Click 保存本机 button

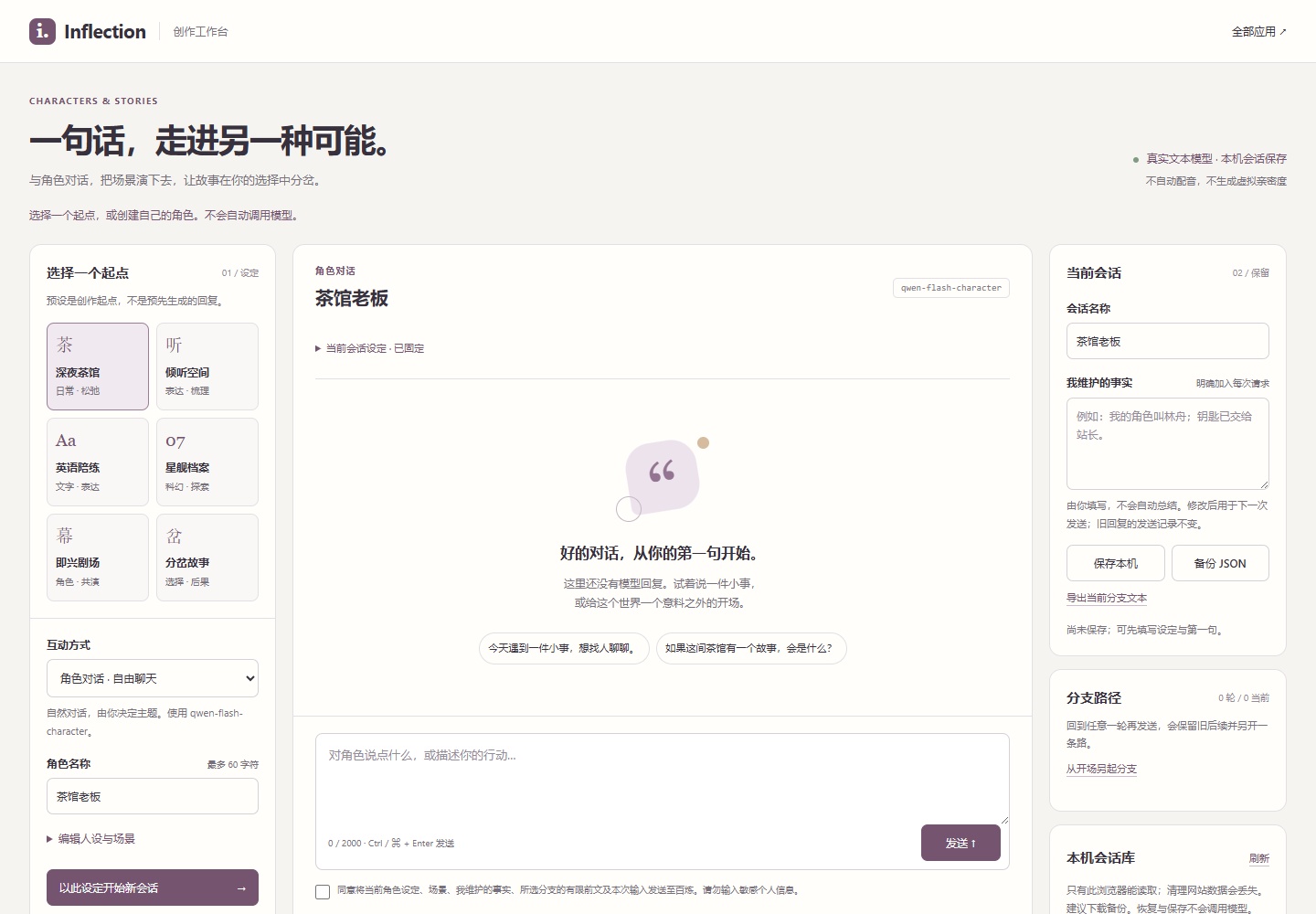[x=1116, y=563]
